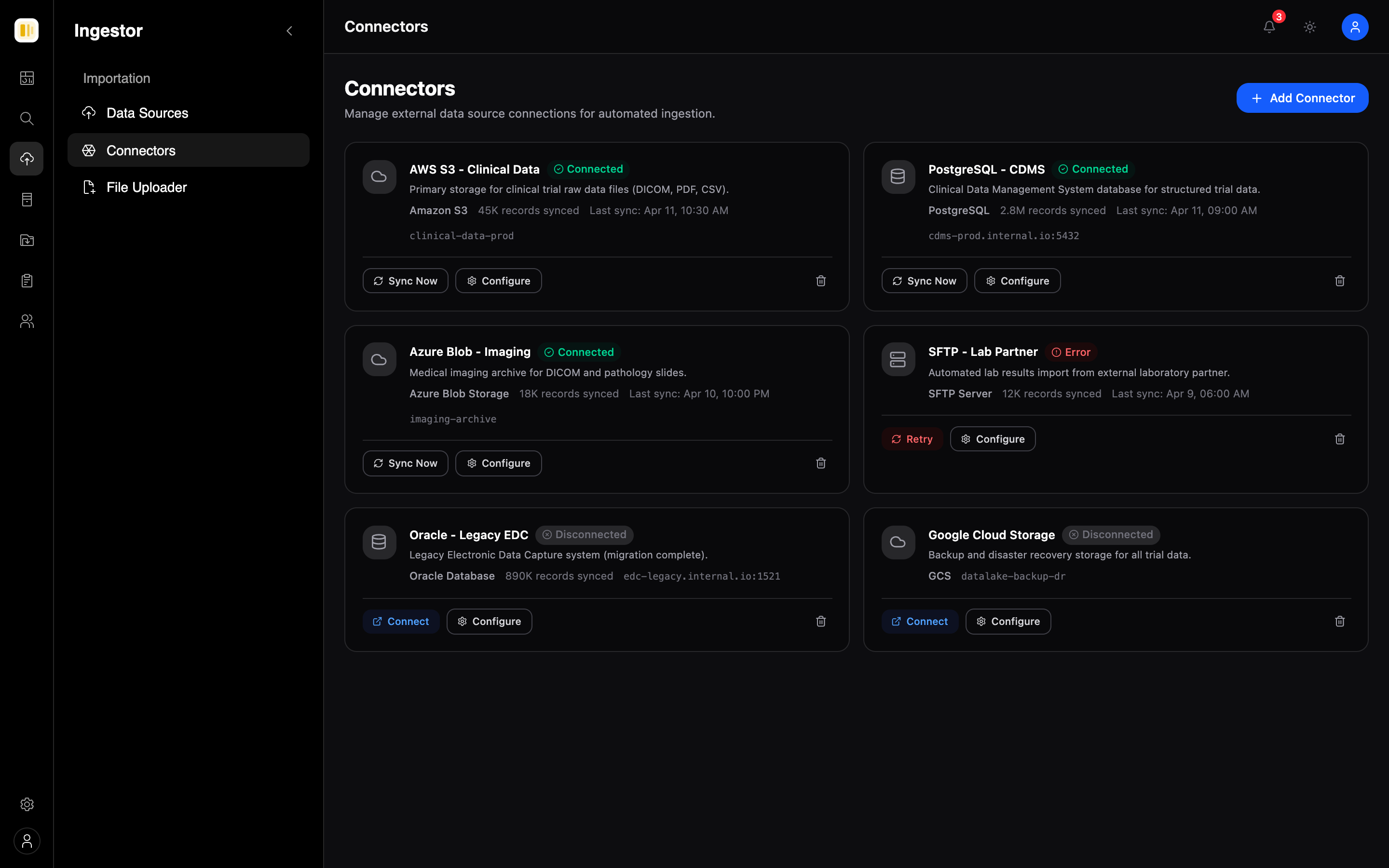The width and height of the screenshot is (1389, 868).
Task: Delete the PostgreSQL - CDMS connector
Action: 1340,281
